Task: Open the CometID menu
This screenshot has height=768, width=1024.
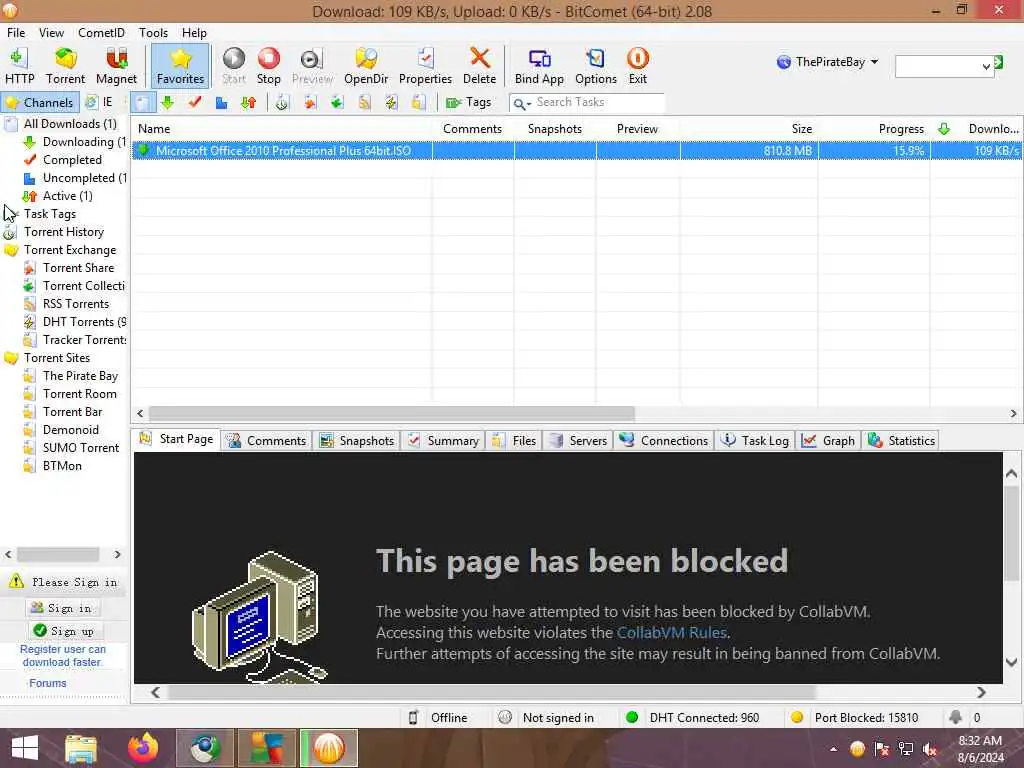Action: point(101,33)
